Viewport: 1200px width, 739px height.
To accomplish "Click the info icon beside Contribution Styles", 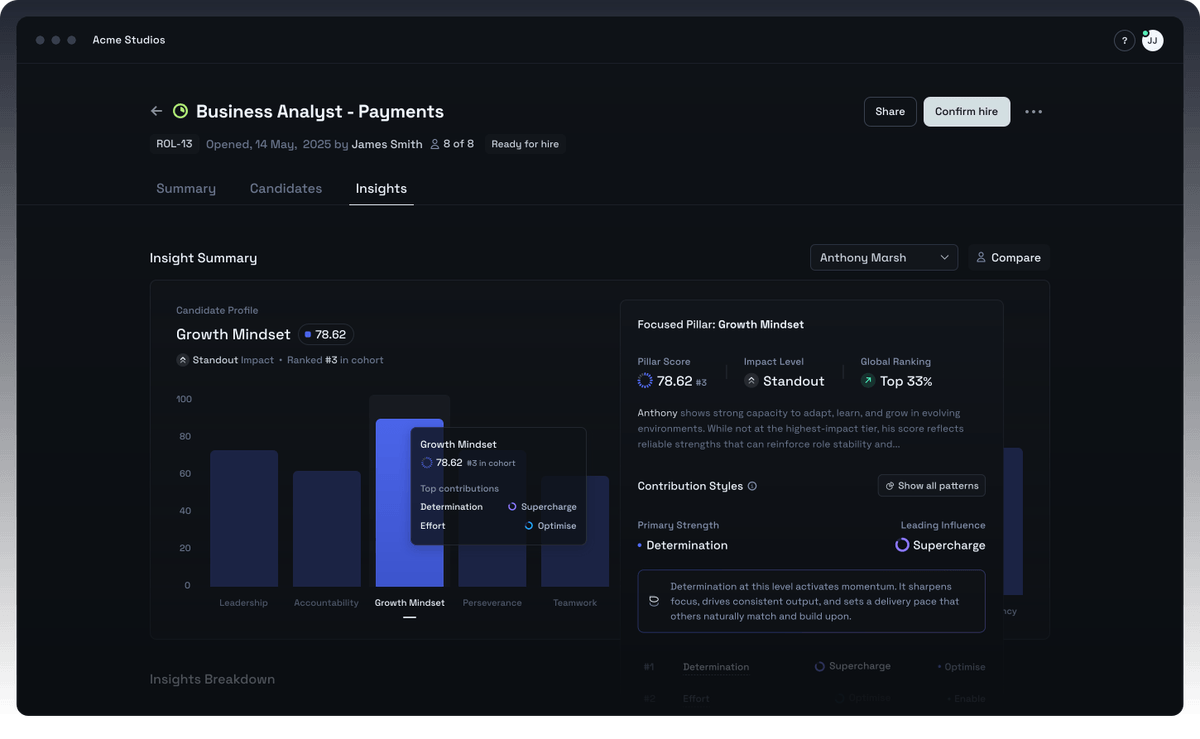I will point(752,486).
